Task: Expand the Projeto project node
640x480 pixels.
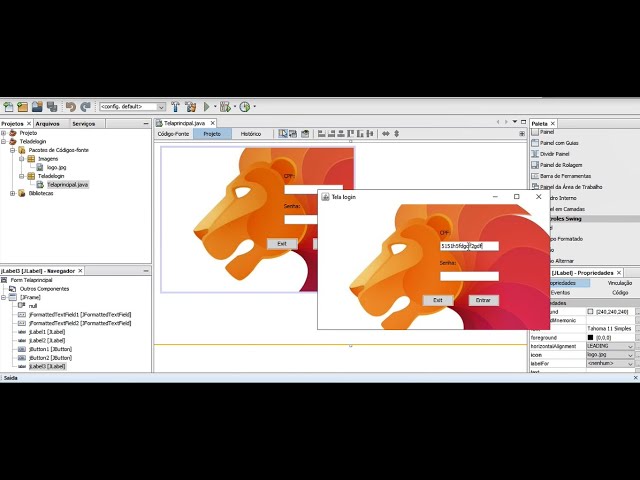Action: click(x=4, y=133)
